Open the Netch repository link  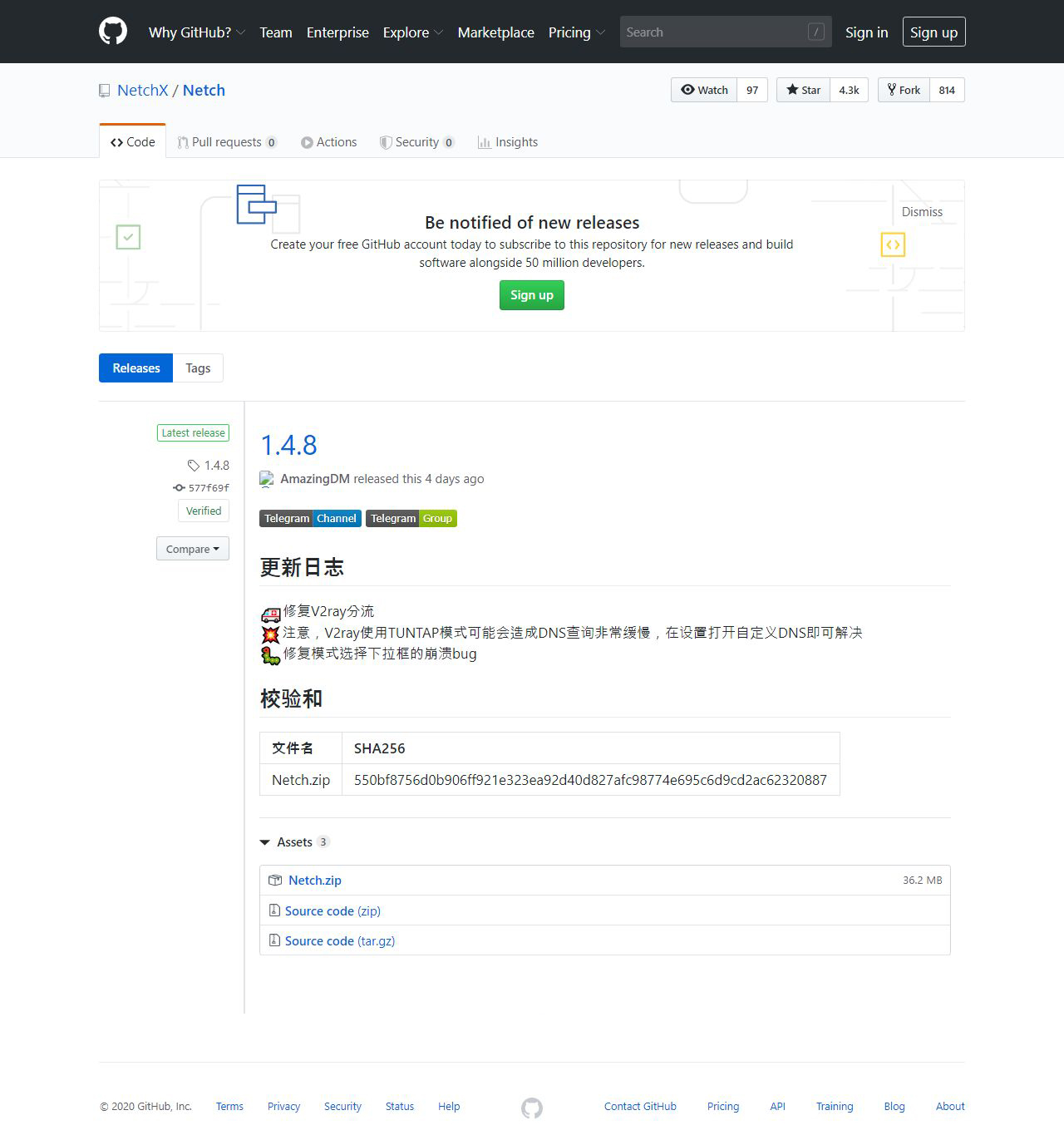(x=204, y=91)
